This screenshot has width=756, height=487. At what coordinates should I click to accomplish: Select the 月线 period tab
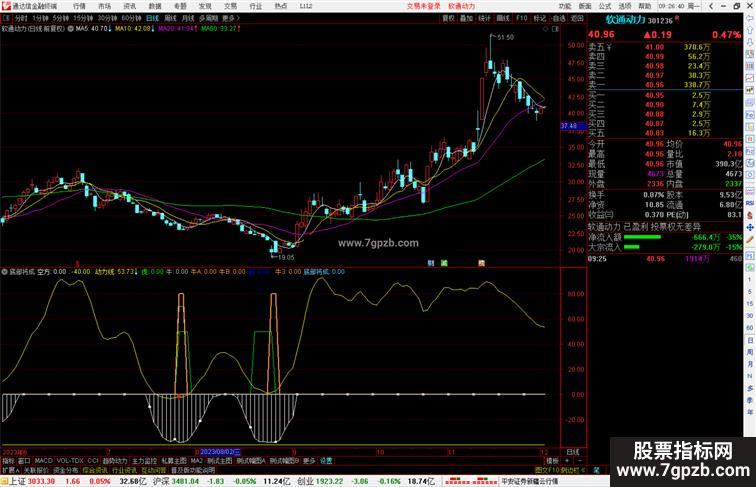coord(188,18)
